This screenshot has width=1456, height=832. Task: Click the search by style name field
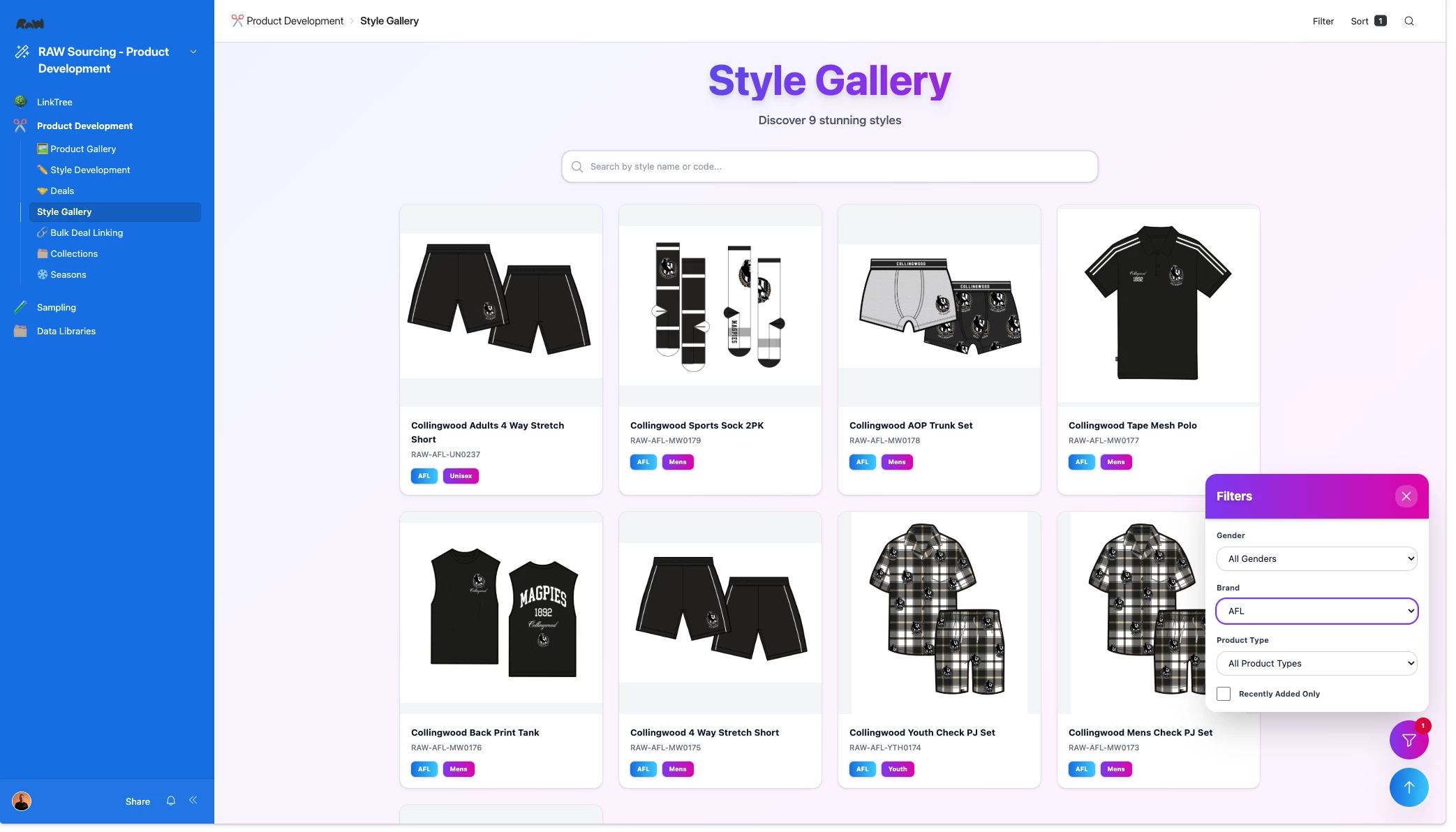tap(829, 167)
